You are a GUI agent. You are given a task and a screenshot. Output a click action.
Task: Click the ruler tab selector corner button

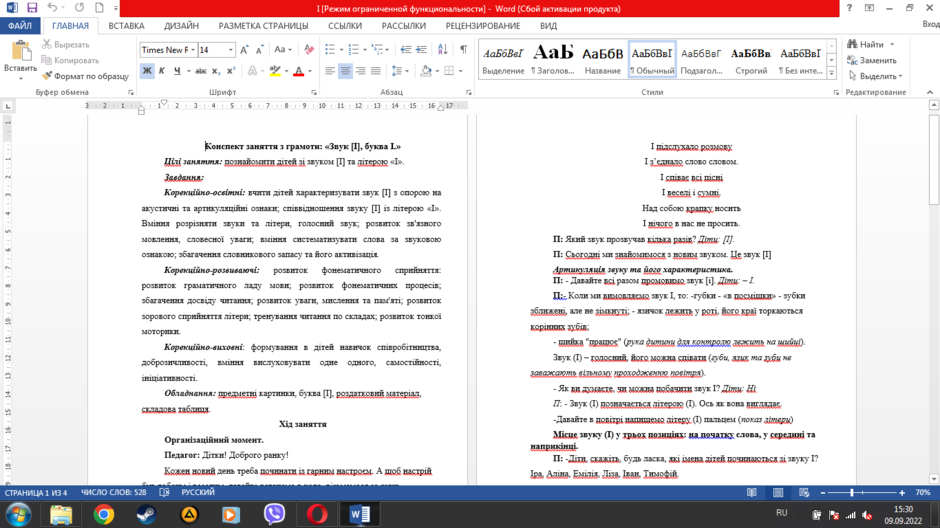point(8,106)
